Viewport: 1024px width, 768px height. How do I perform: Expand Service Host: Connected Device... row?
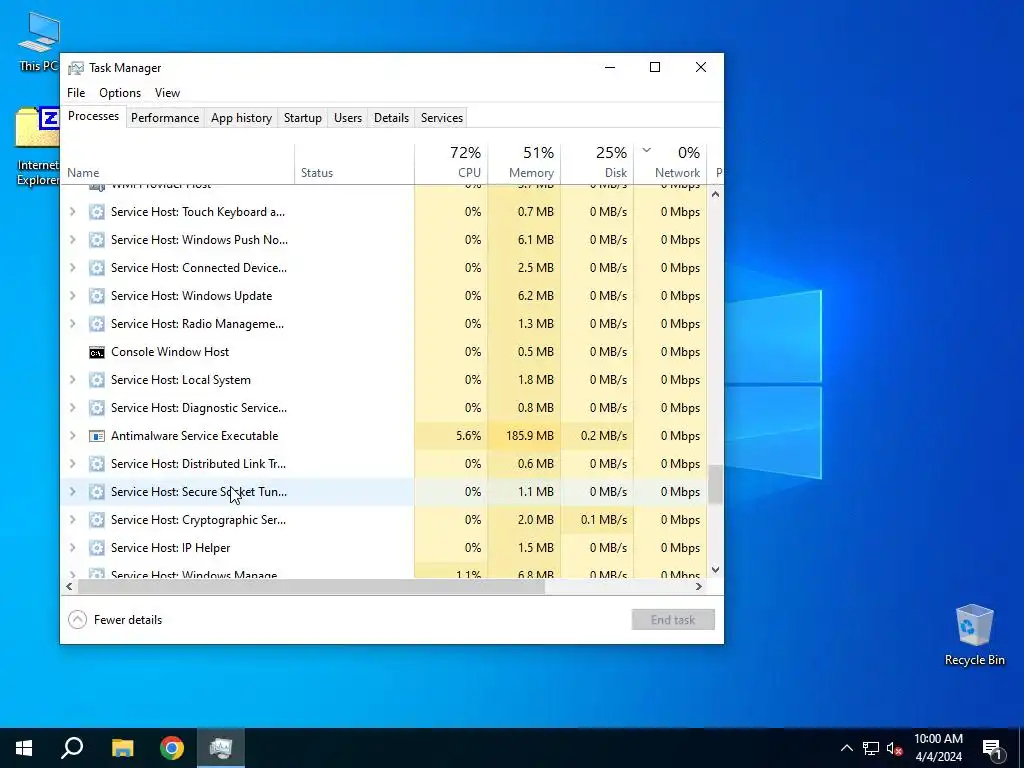coord(72,268)
